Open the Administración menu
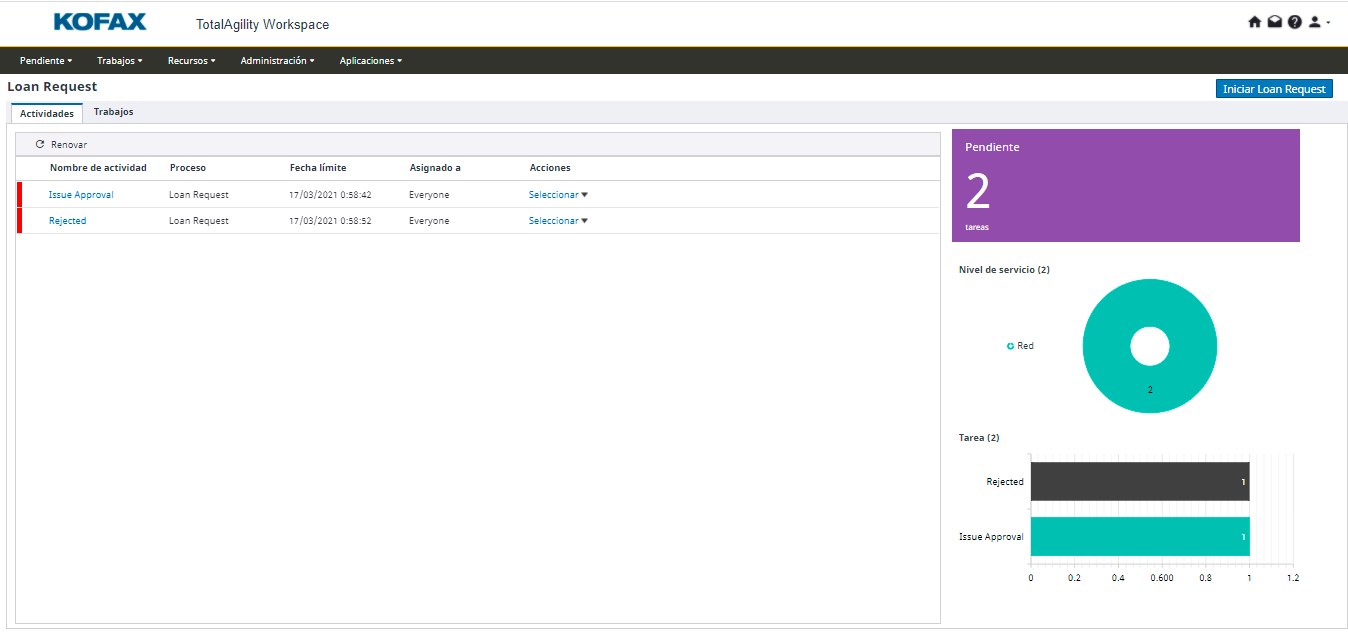The image size is (1348, 633). pyautogui.click(x=277, y=61)
